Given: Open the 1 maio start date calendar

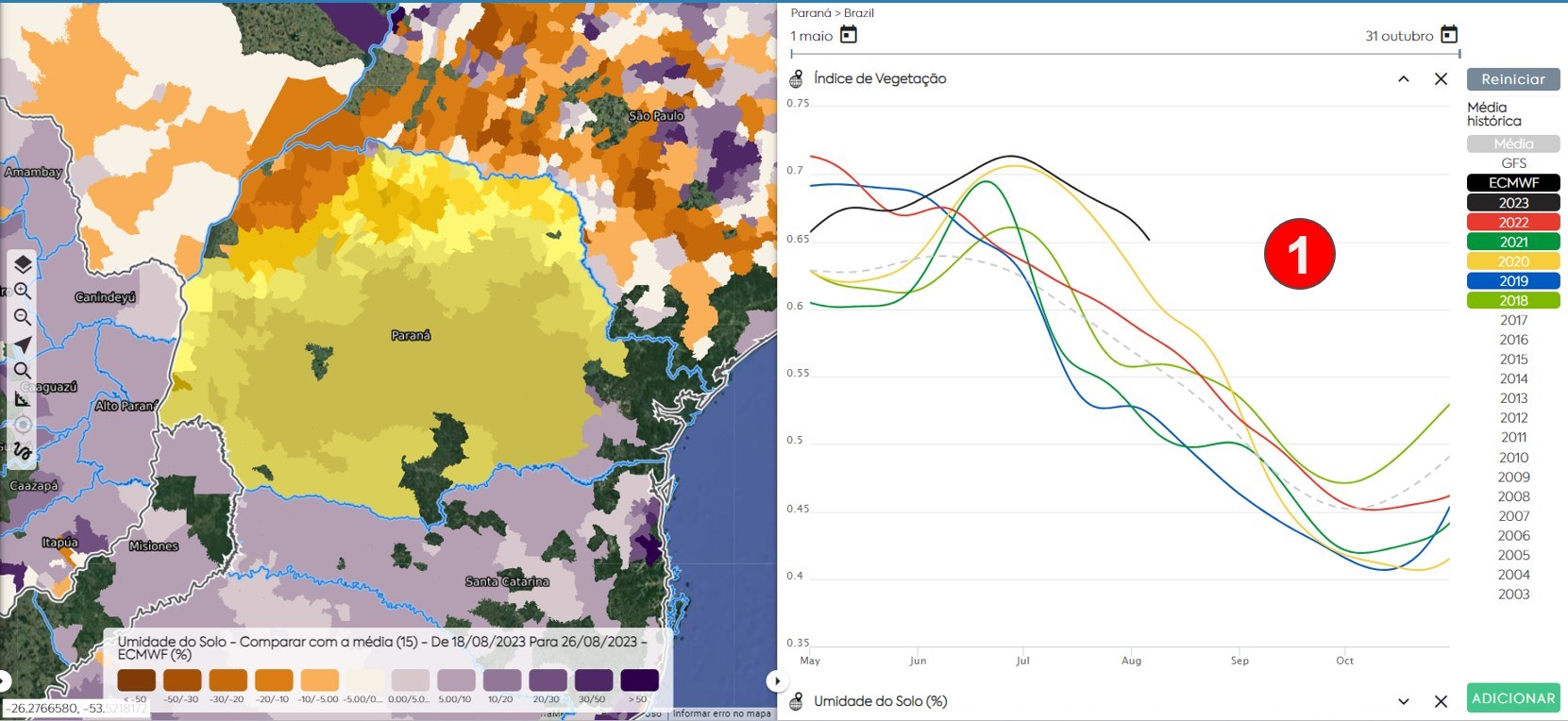Looking at the screenshot, I should pyautogui.click(x=849, y=35).
